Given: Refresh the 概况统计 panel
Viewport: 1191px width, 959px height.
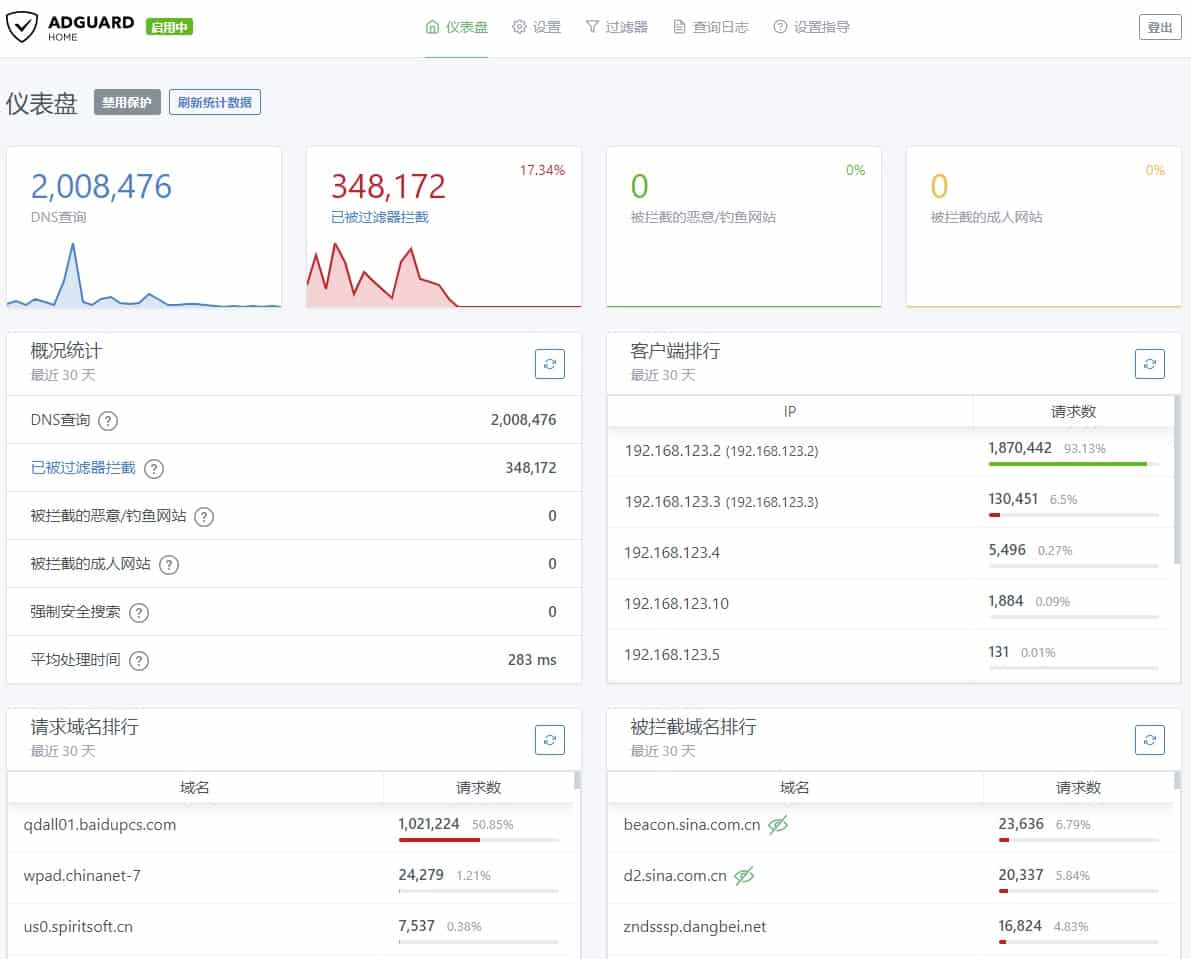Looking at the screenshot, I should coord(549,364).
